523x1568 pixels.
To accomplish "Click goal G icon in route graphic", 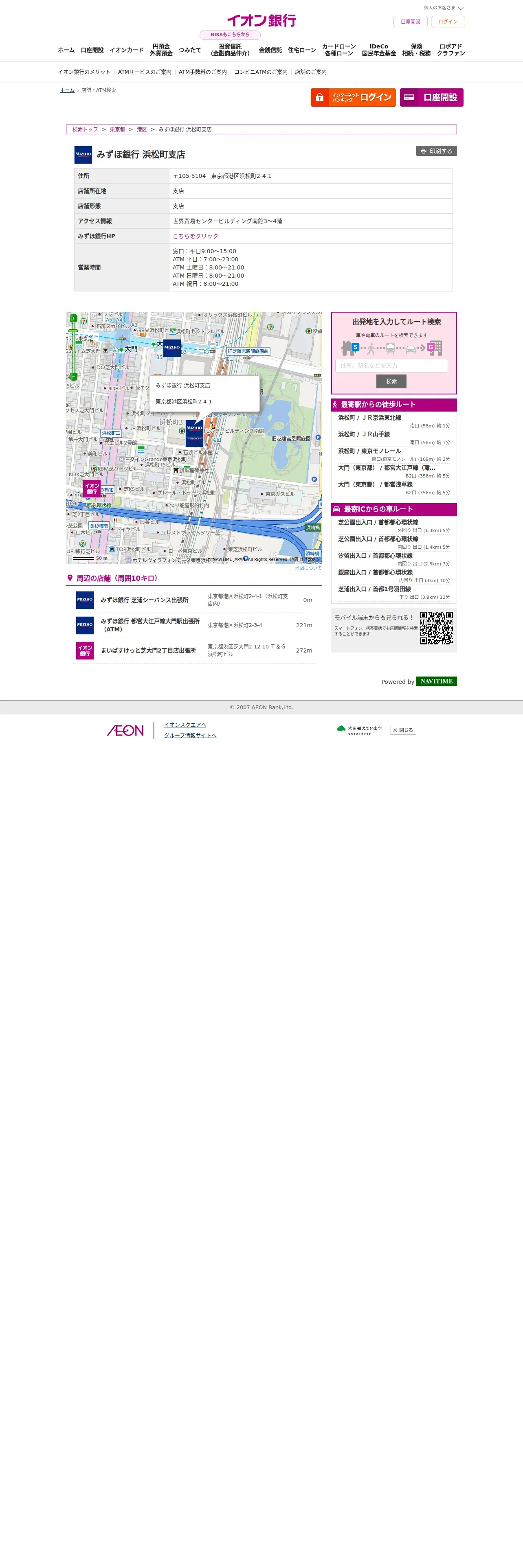I will (431, 347).
